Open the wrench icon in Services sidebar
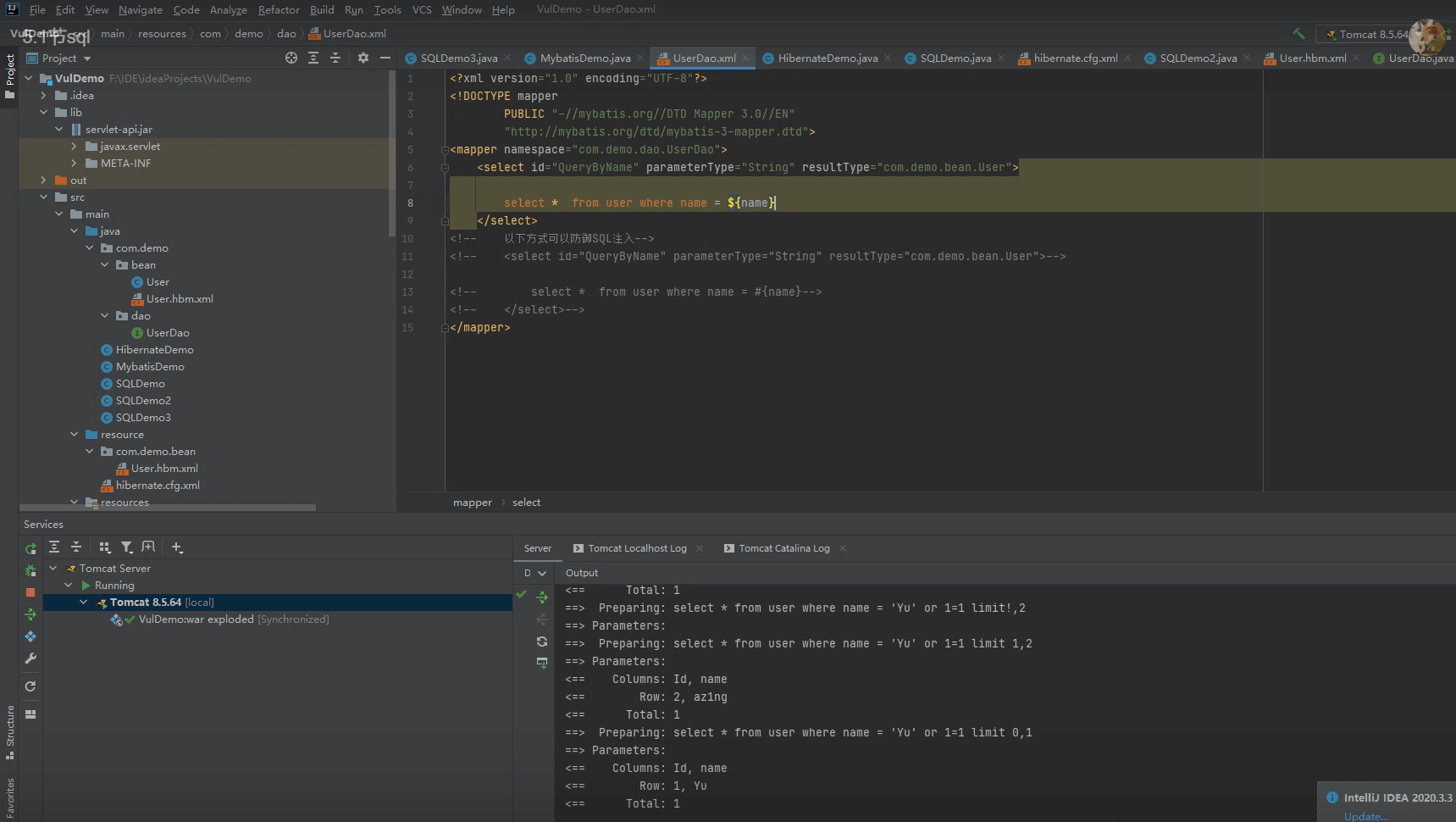 pos(30,658)
